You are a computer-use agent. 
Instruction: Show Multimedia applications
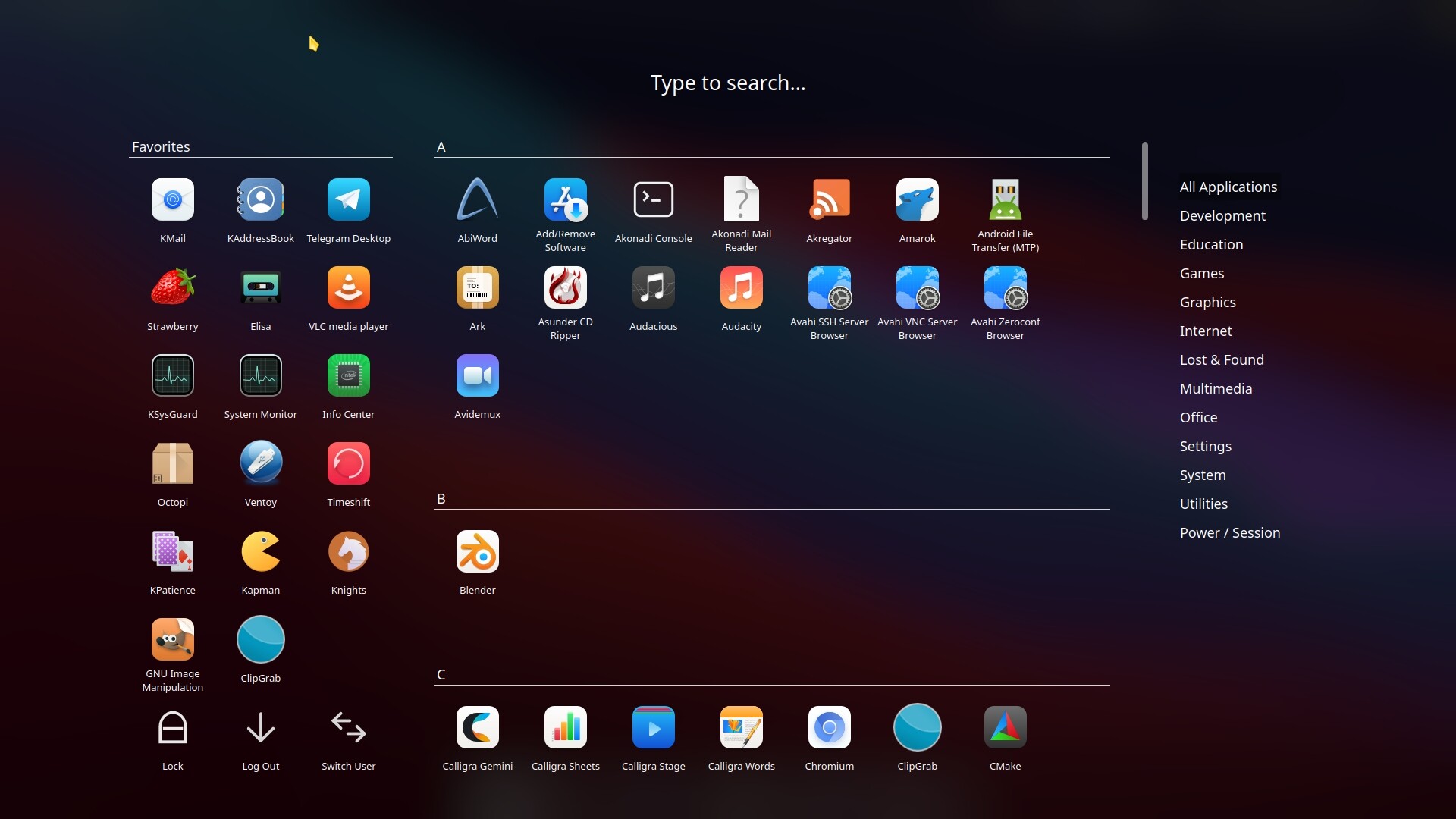[x=1216, y=389]
